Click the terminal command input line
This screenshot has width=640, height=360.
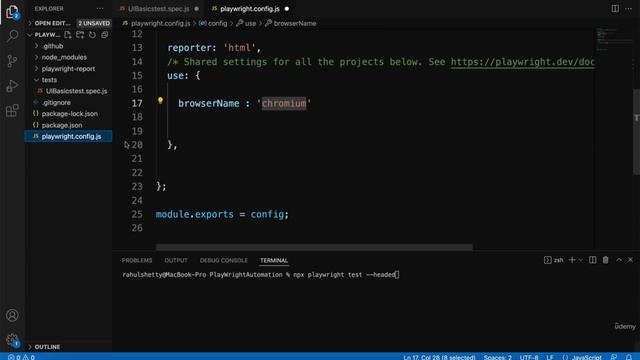[x=260, y=275]
